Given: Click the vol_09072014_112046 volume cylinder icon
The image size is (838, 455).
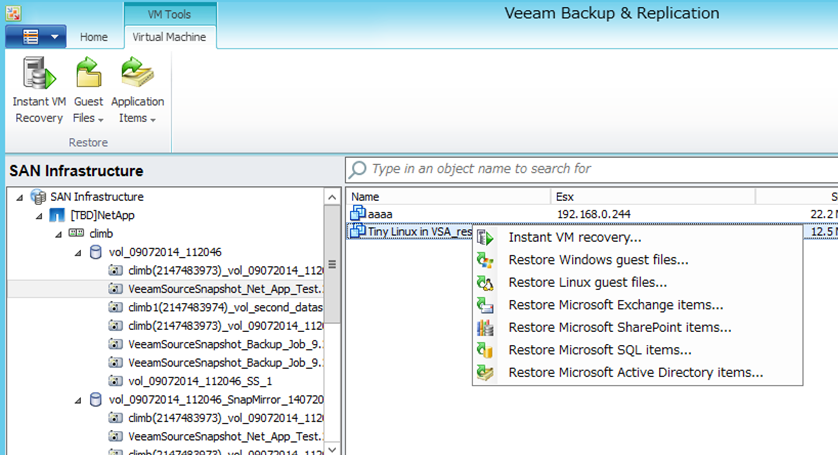Looking at the screenshot, I should pos(96,252).
